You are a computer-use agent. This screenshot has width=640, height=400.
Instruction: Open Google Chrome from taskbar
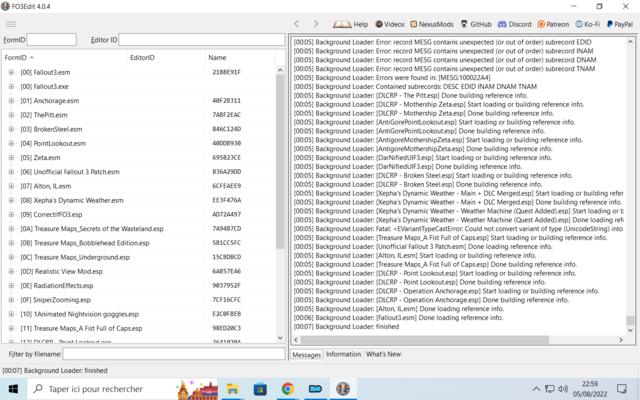pos(288,389)
